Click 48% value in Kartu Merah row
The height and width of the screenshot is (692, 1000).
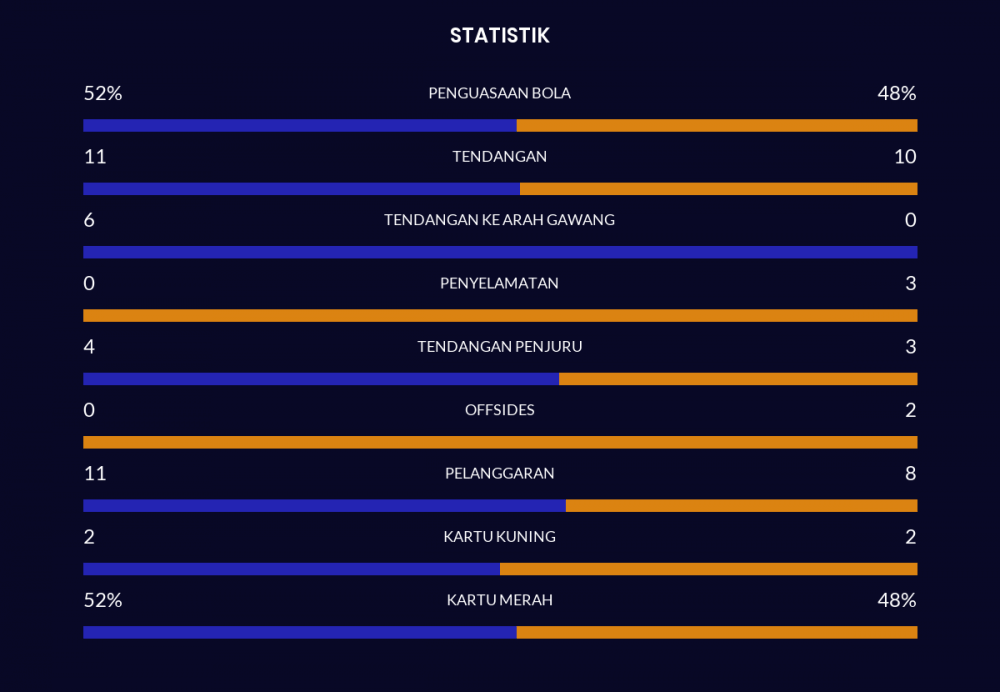point(897,600)
